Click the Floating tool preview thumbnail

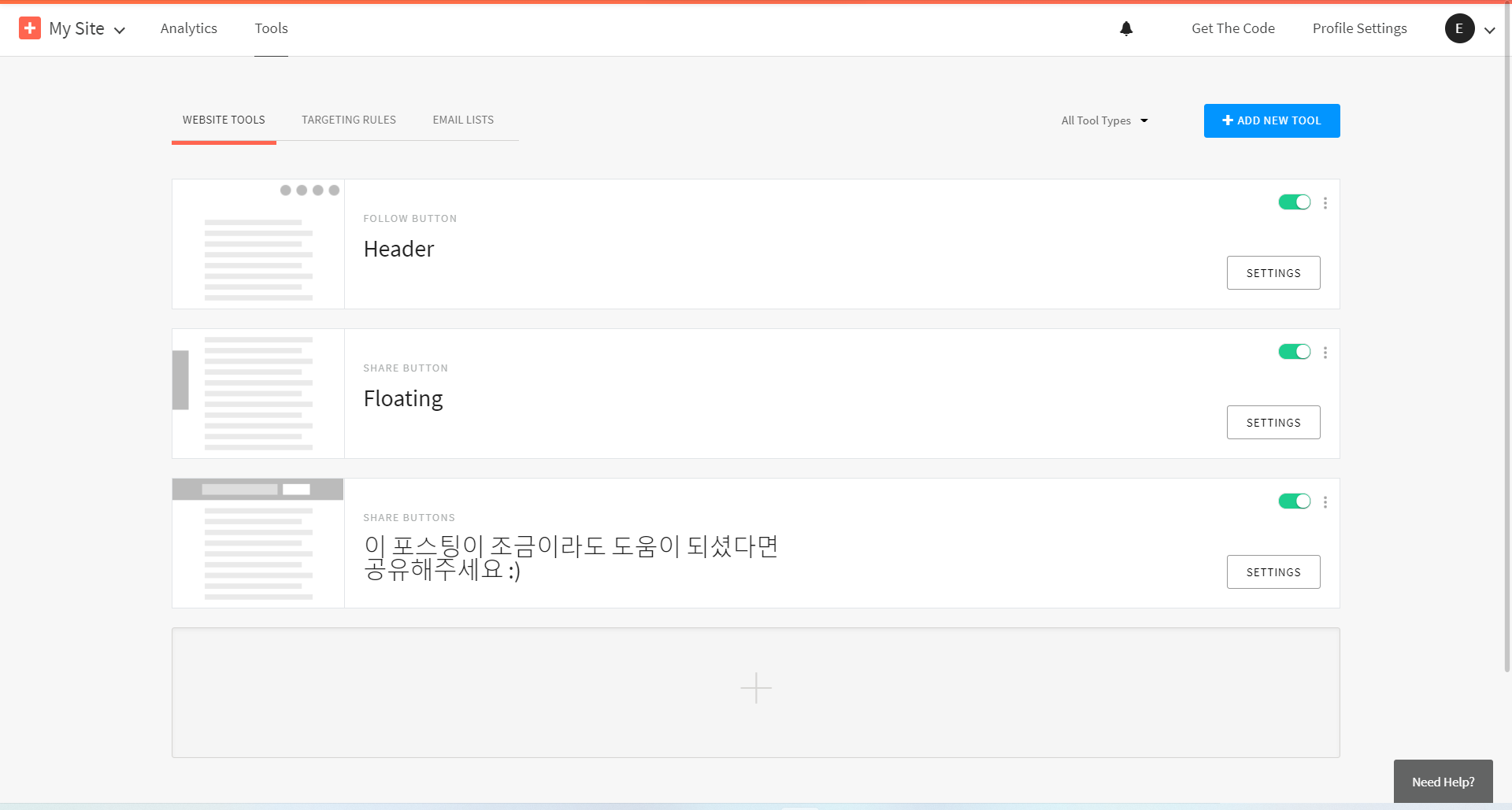(x=258, y=394)
